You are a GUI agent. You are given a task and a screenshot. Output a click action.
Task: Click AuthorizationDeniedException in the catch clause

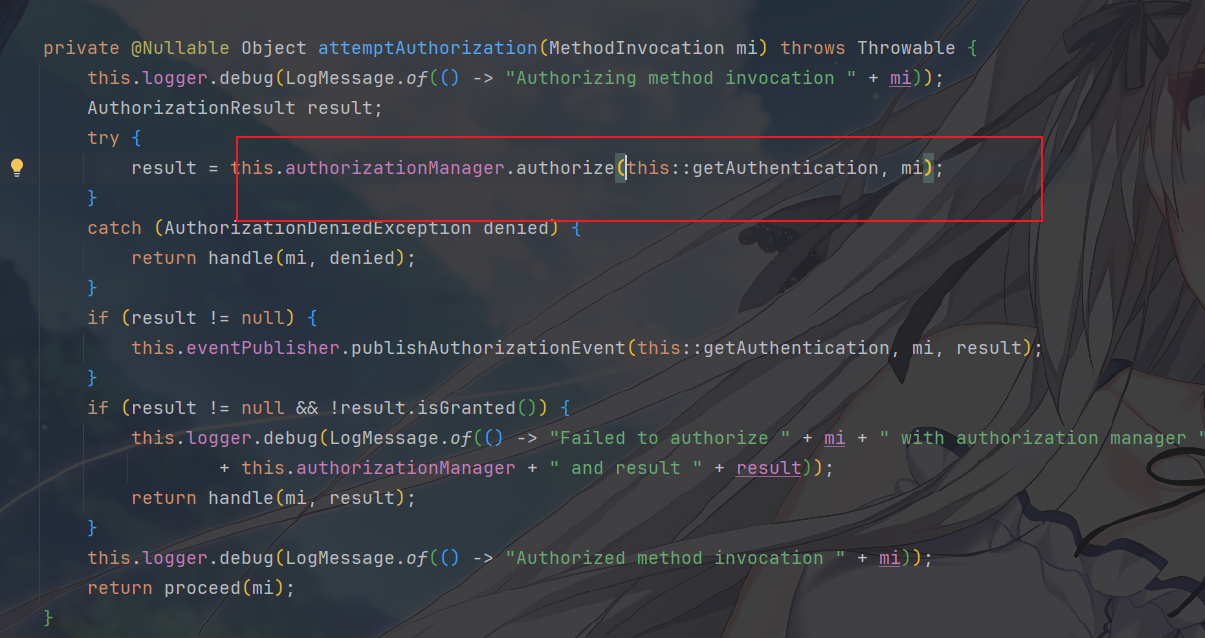point(317,228)
